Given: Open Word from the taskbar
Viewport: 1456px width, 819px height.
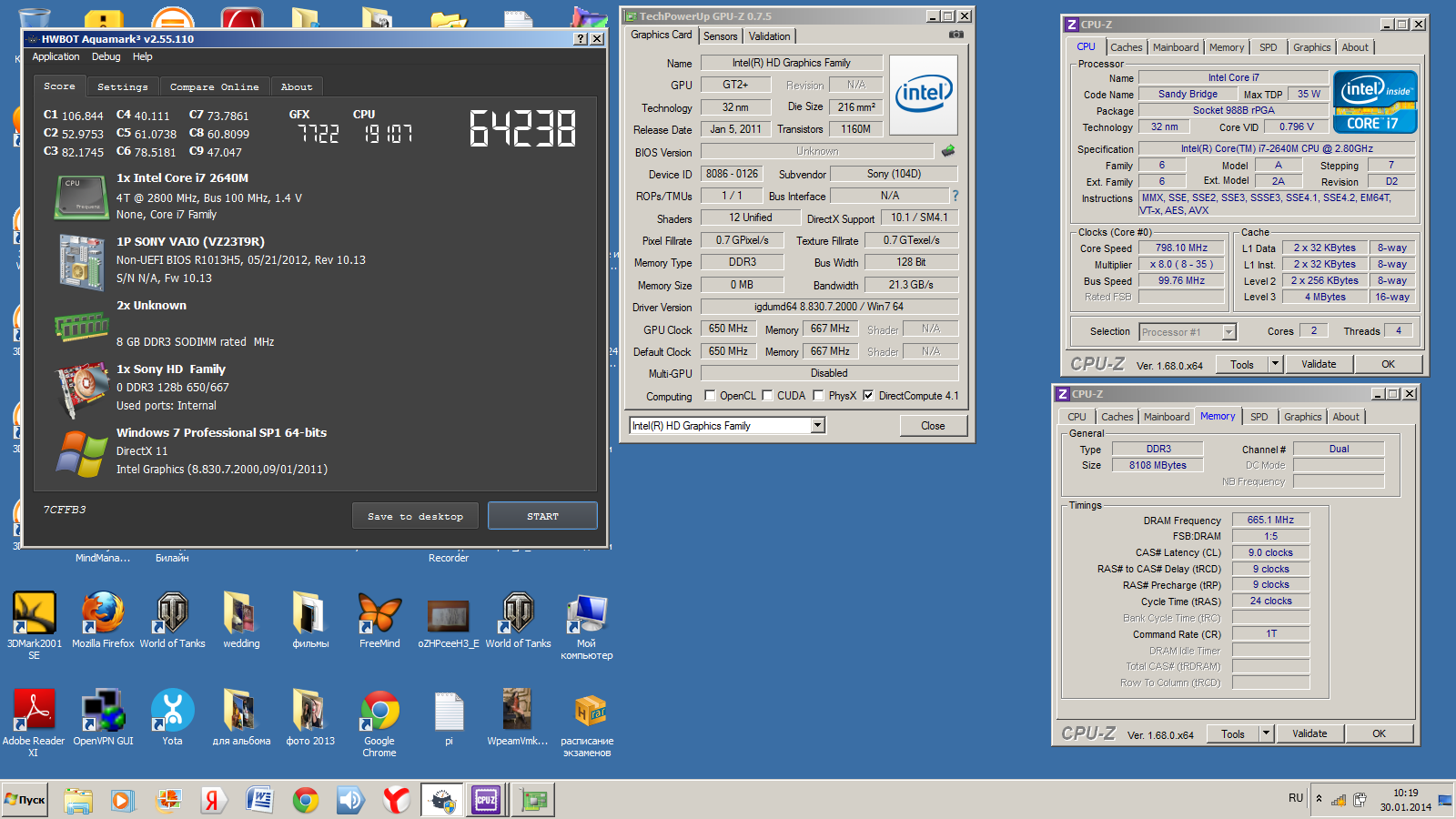Looking at the screenshot, I should [x=259, y=800].
